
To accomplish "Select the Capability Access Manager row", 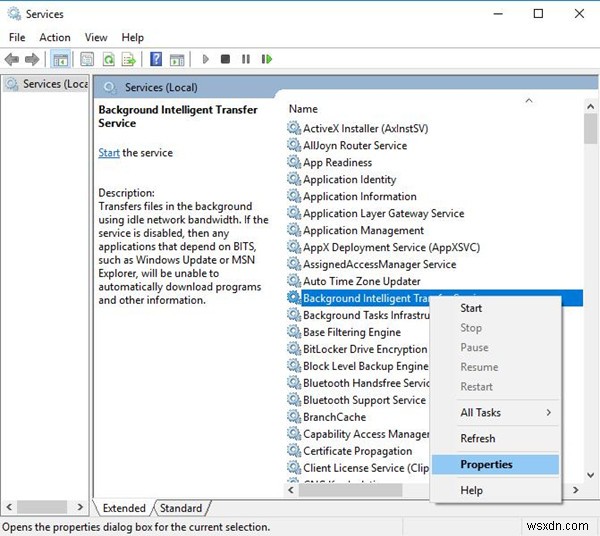I will tap(358, 434).
